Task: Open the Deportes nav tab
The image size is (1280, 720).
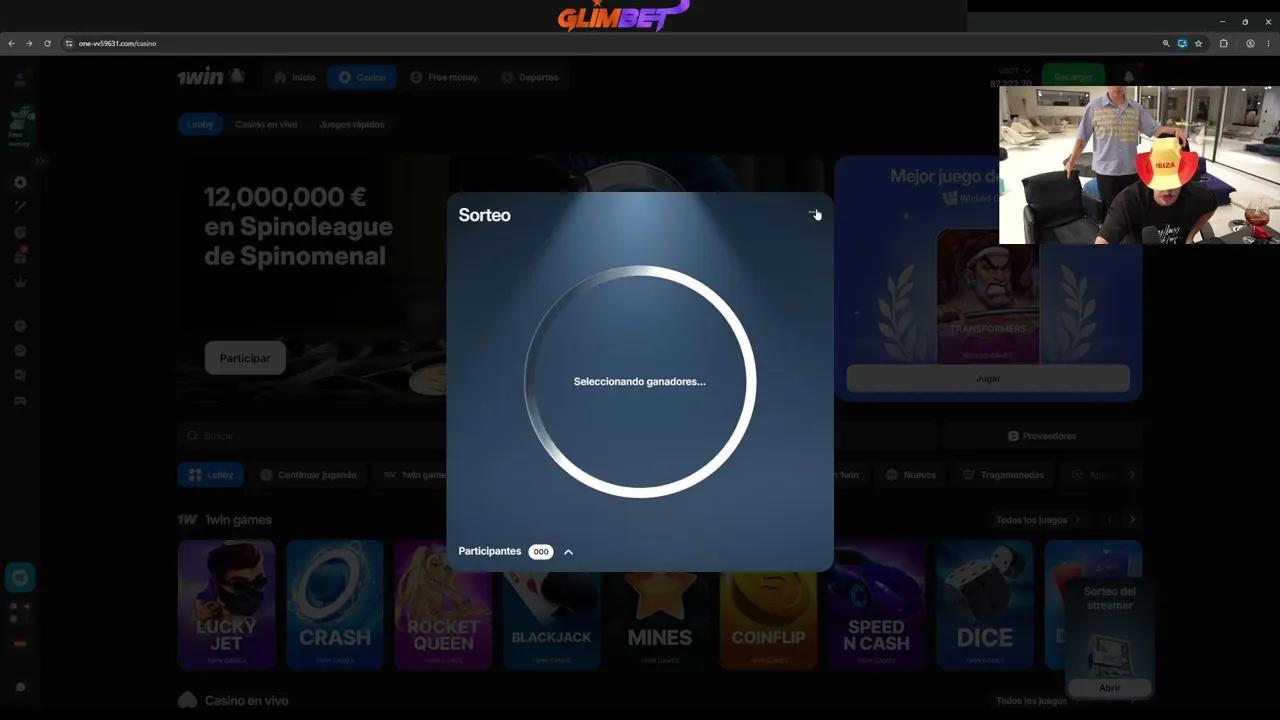Action: point(530,77)
